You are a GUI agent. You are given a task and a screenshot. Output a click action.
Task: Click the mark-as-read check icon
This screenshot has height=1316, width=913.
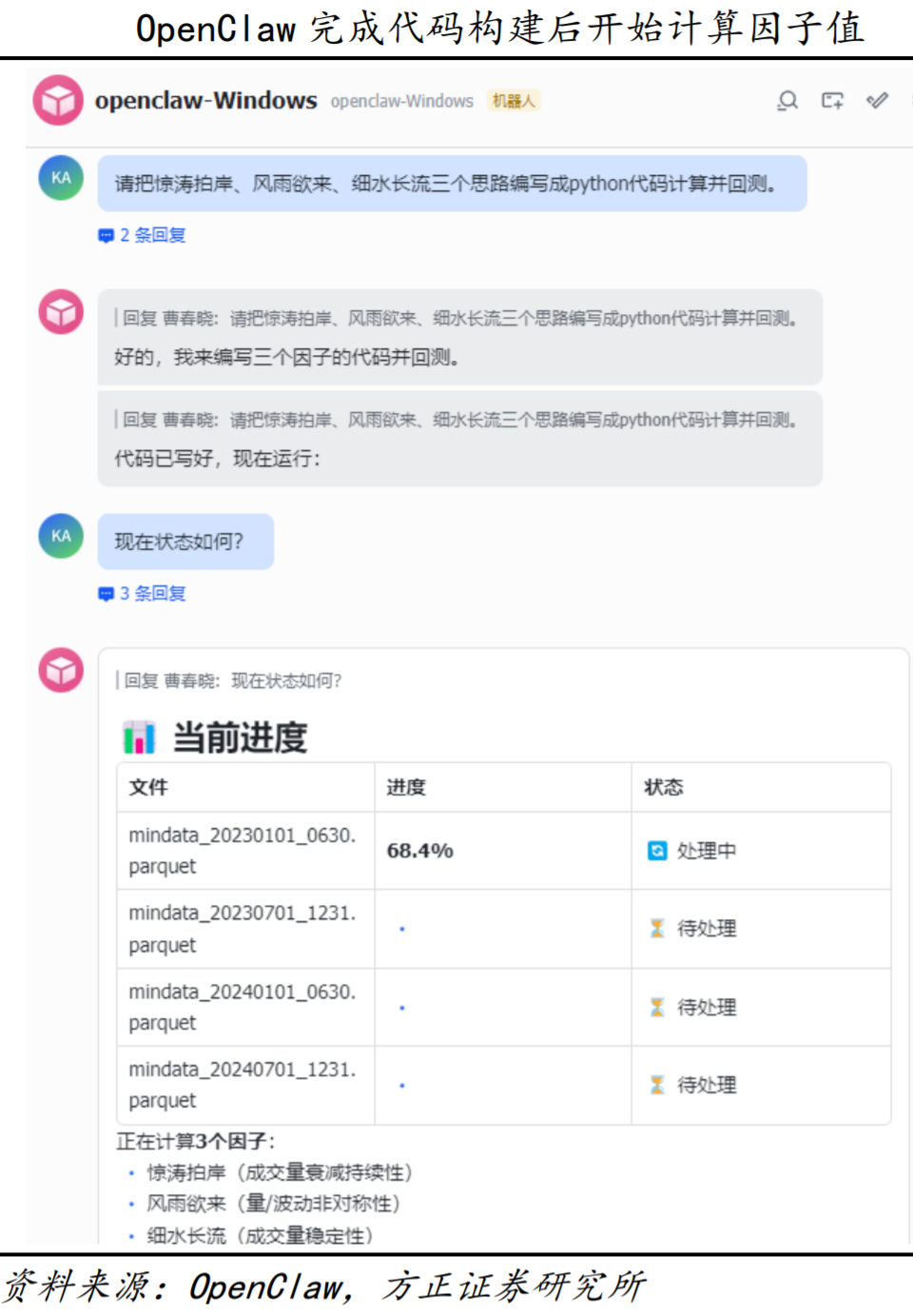[x=876, y=100]
